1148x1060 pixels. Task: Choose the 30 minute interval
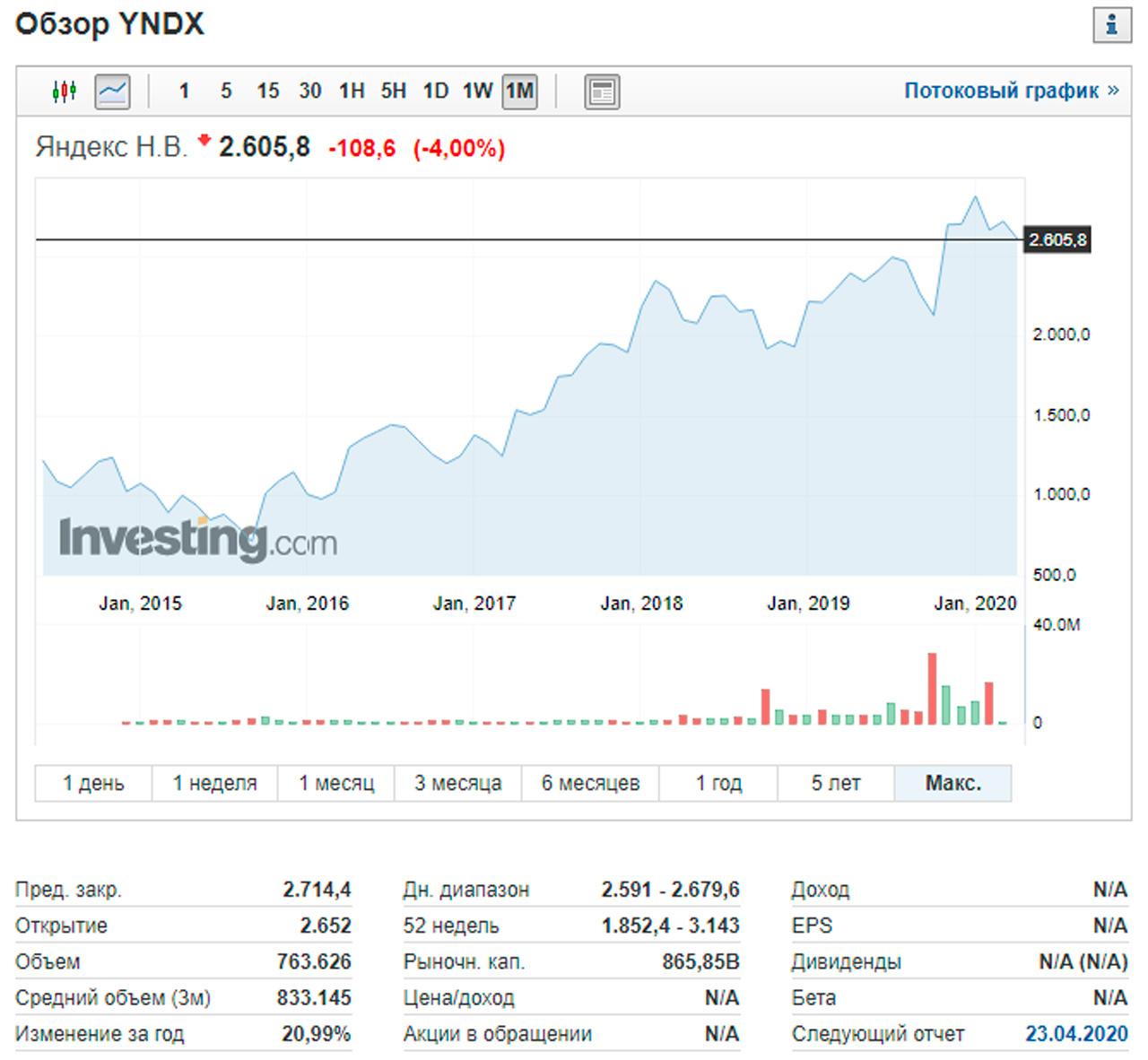tap(309, 91)
